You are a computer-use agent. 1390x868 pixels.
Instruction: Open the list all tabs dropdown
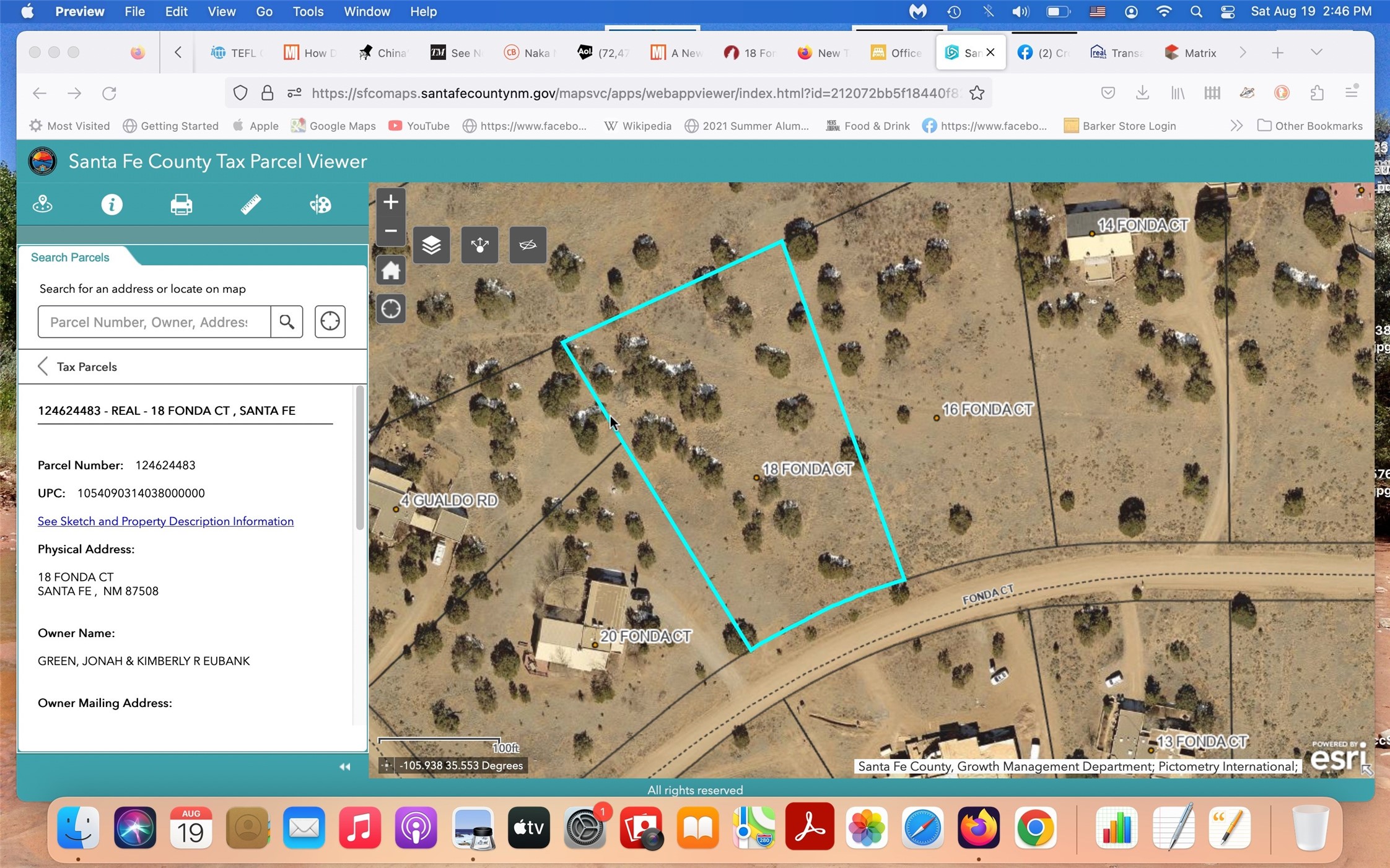(1316, 53)
